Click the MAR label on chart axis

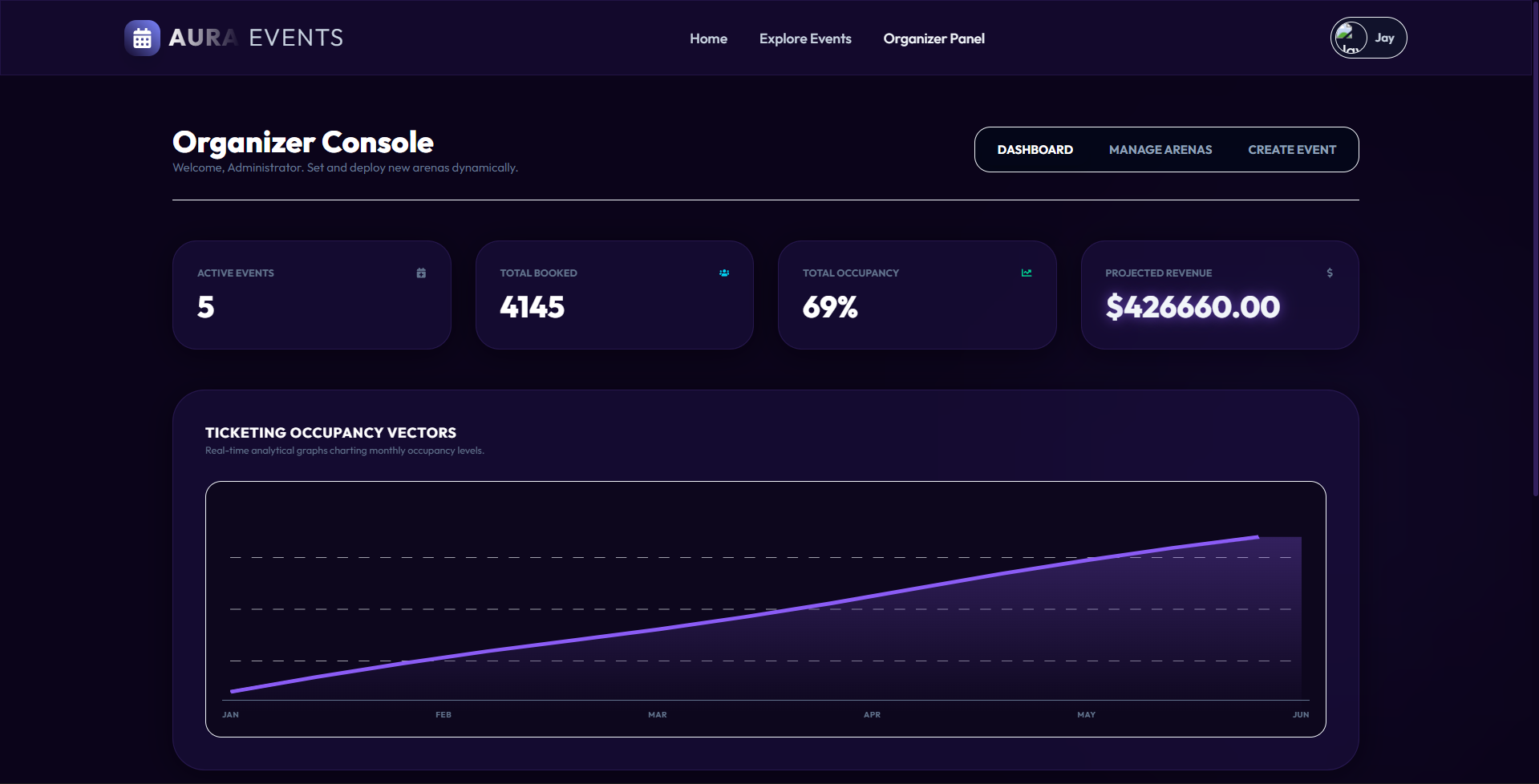click(658, 714)
